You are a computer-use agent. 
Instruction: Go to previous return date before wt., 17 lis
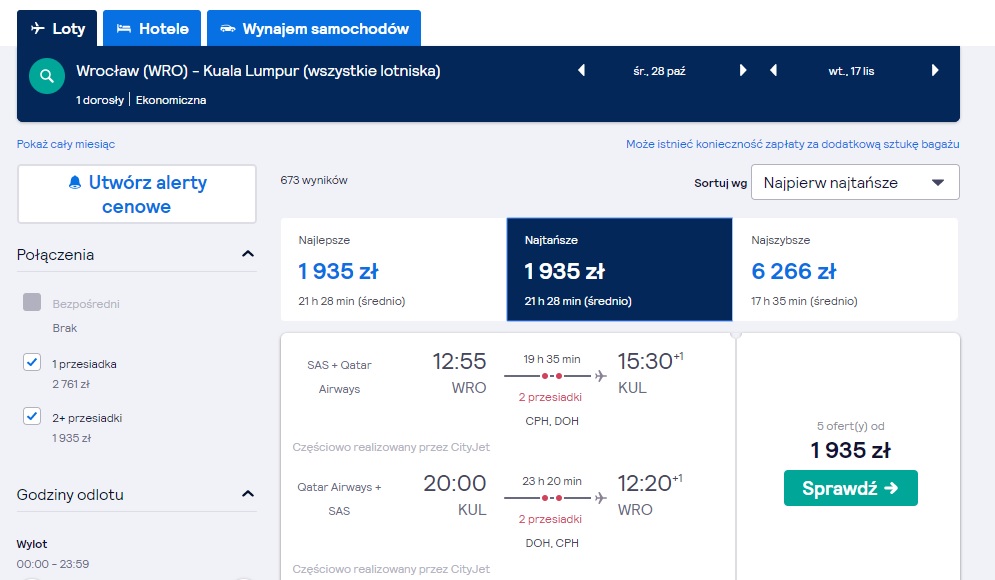[773, 70]
